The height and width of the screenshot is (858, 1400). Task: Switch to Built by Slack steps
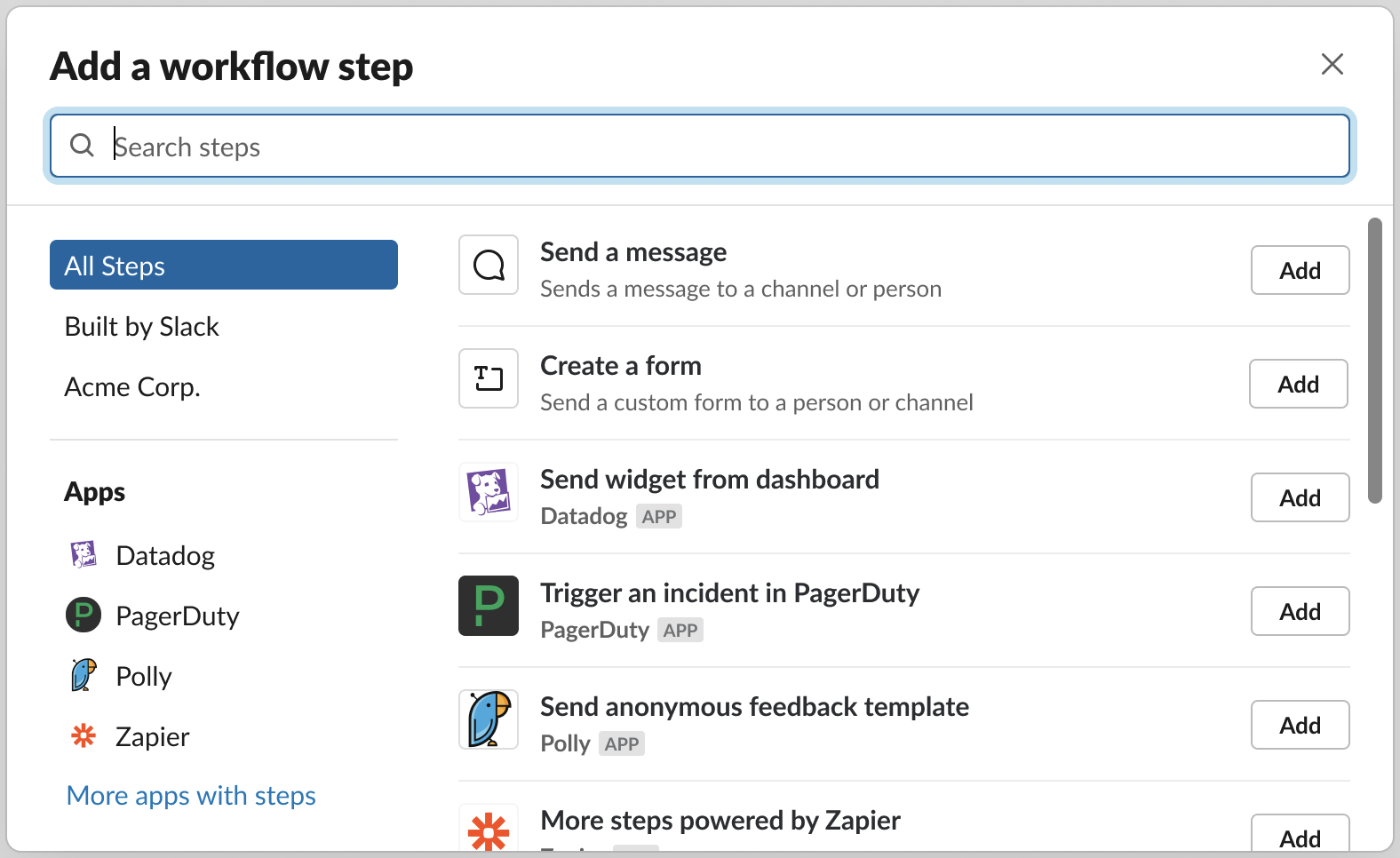tap(142, 327)
